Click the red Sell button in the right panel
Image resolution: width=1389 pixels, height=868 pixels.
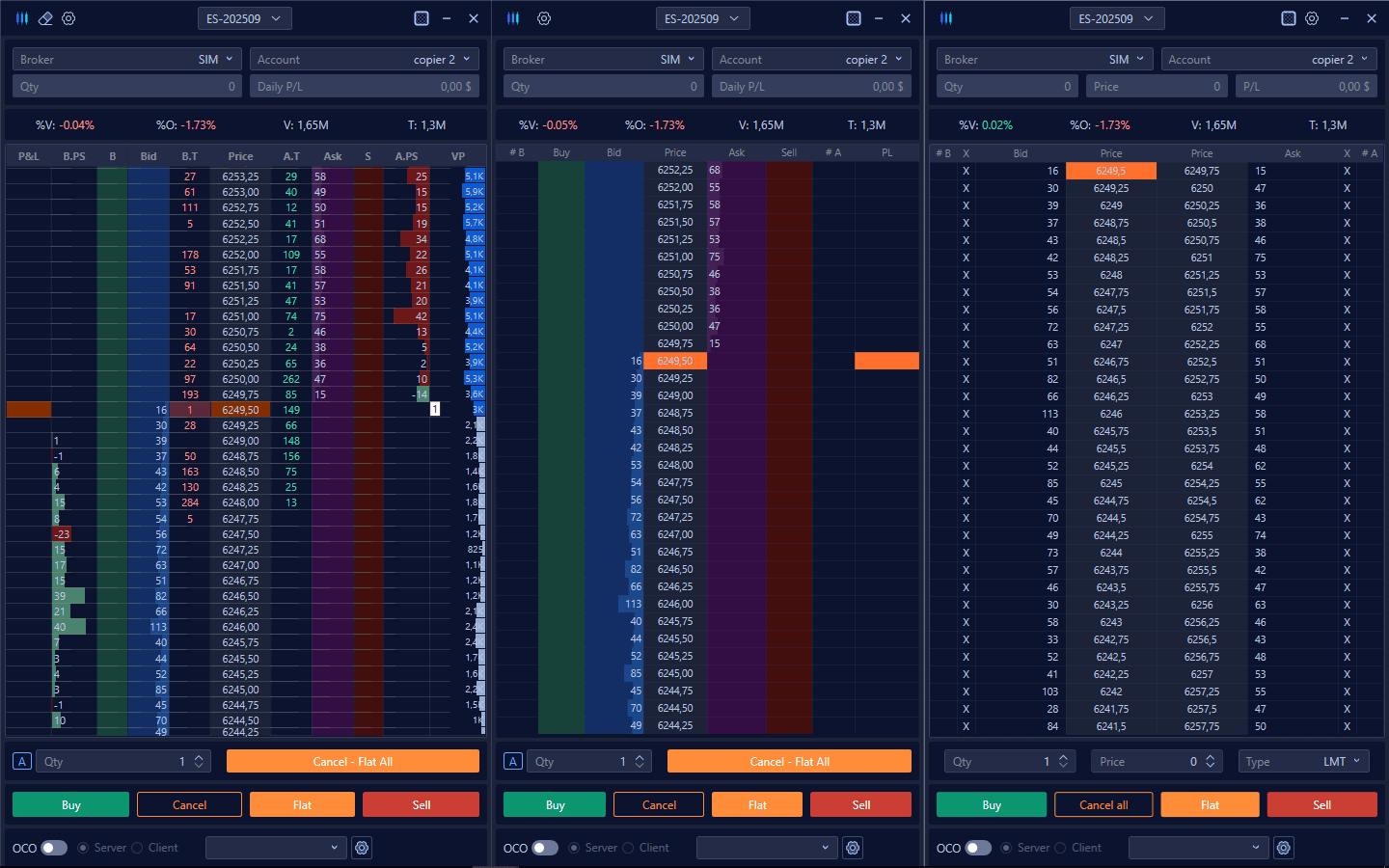(1321, 804)
